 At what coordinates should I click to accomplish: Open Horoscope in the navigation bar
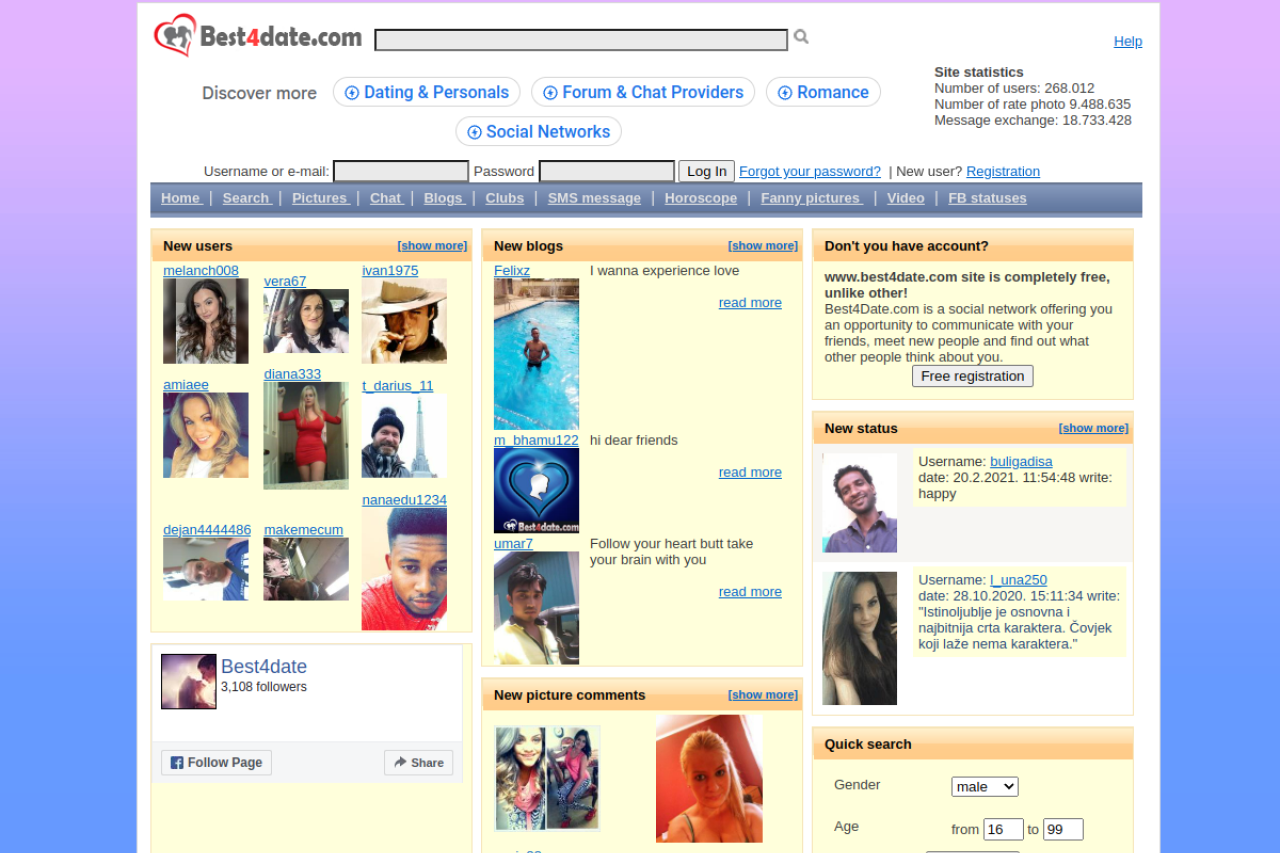(701, 198)
